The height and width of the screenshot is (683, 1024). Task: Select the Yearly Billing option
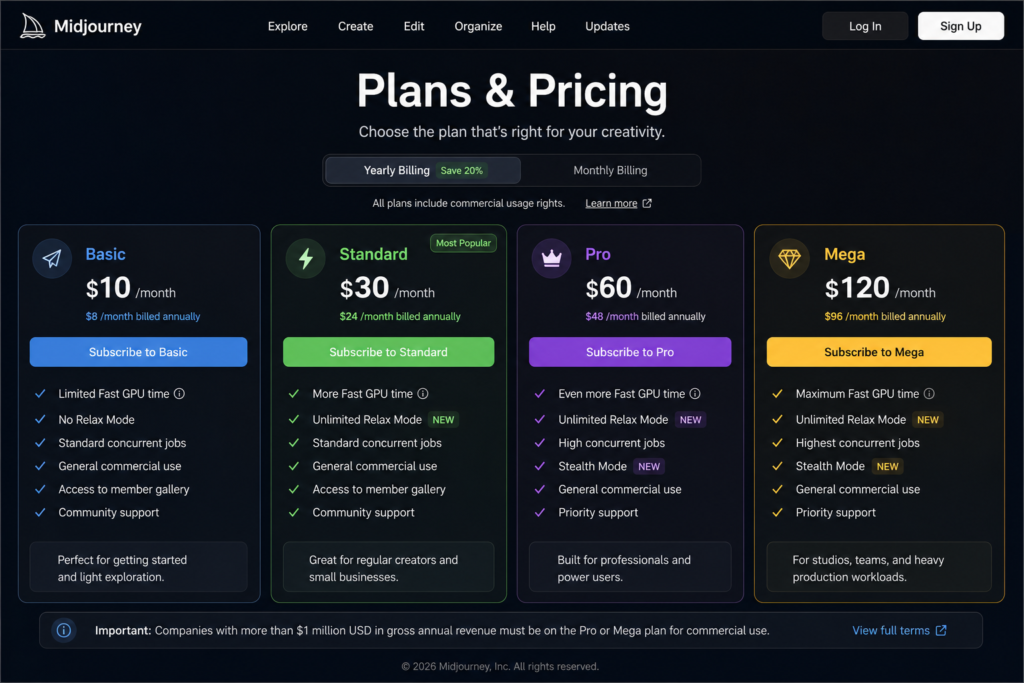tap(423, 170)
